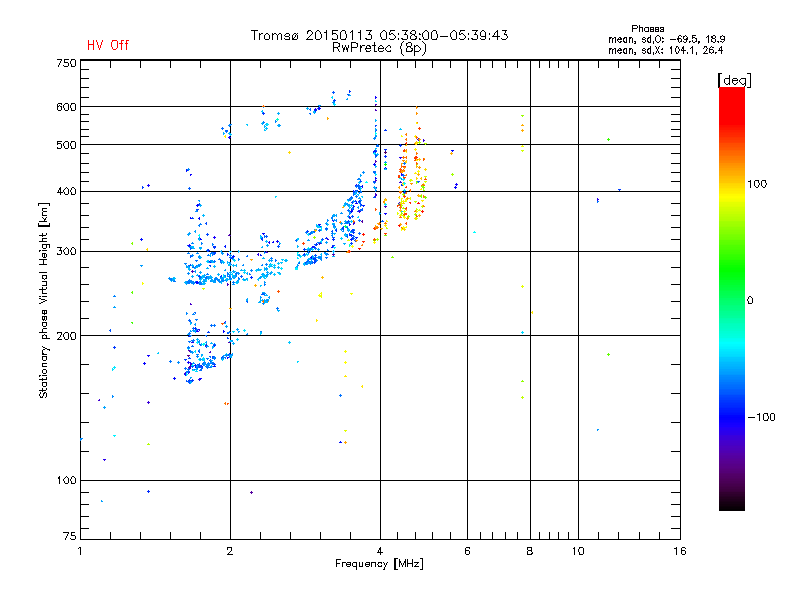Click x-axis tick label "6"
Screen dimensions: 800x600
click(467, 551)
